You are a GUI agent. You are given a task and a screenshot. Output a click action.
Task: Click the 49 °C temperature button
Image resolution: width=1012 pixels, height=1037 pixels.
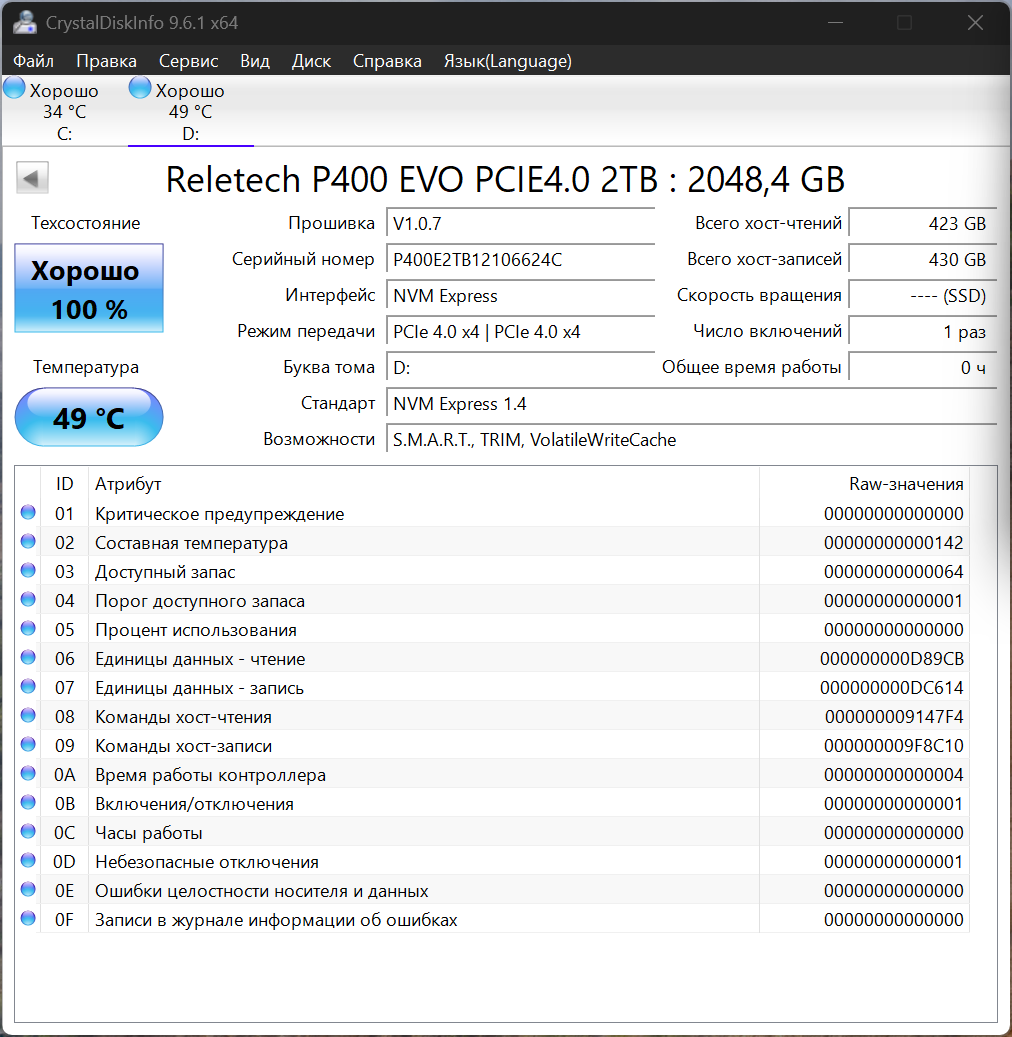point(89,417)
